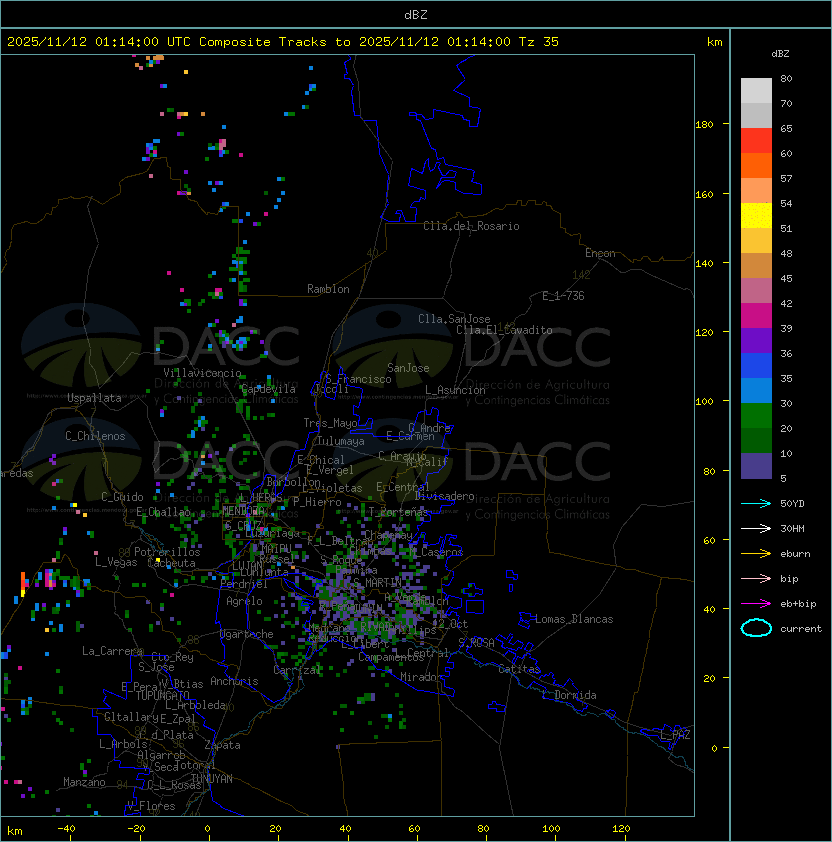Click the 'E_Challao' map label
This screenshot has height=842, width=832.
163,512
